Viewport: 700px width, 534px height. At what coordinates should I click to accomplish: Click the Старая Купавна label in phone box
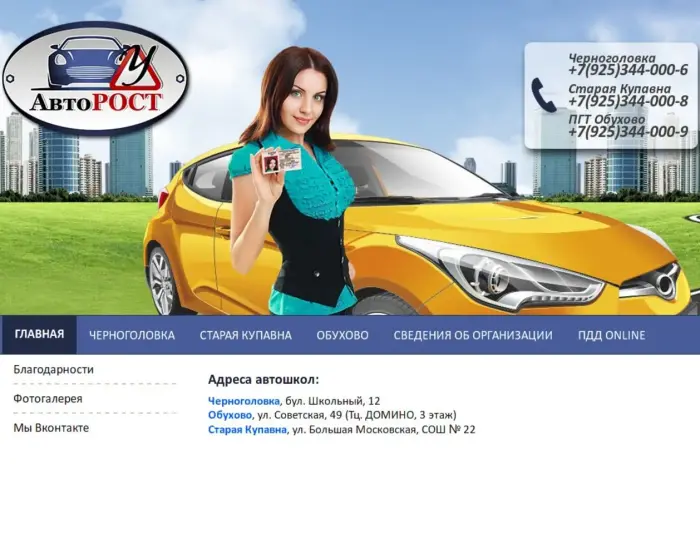(x=619, y=89)
